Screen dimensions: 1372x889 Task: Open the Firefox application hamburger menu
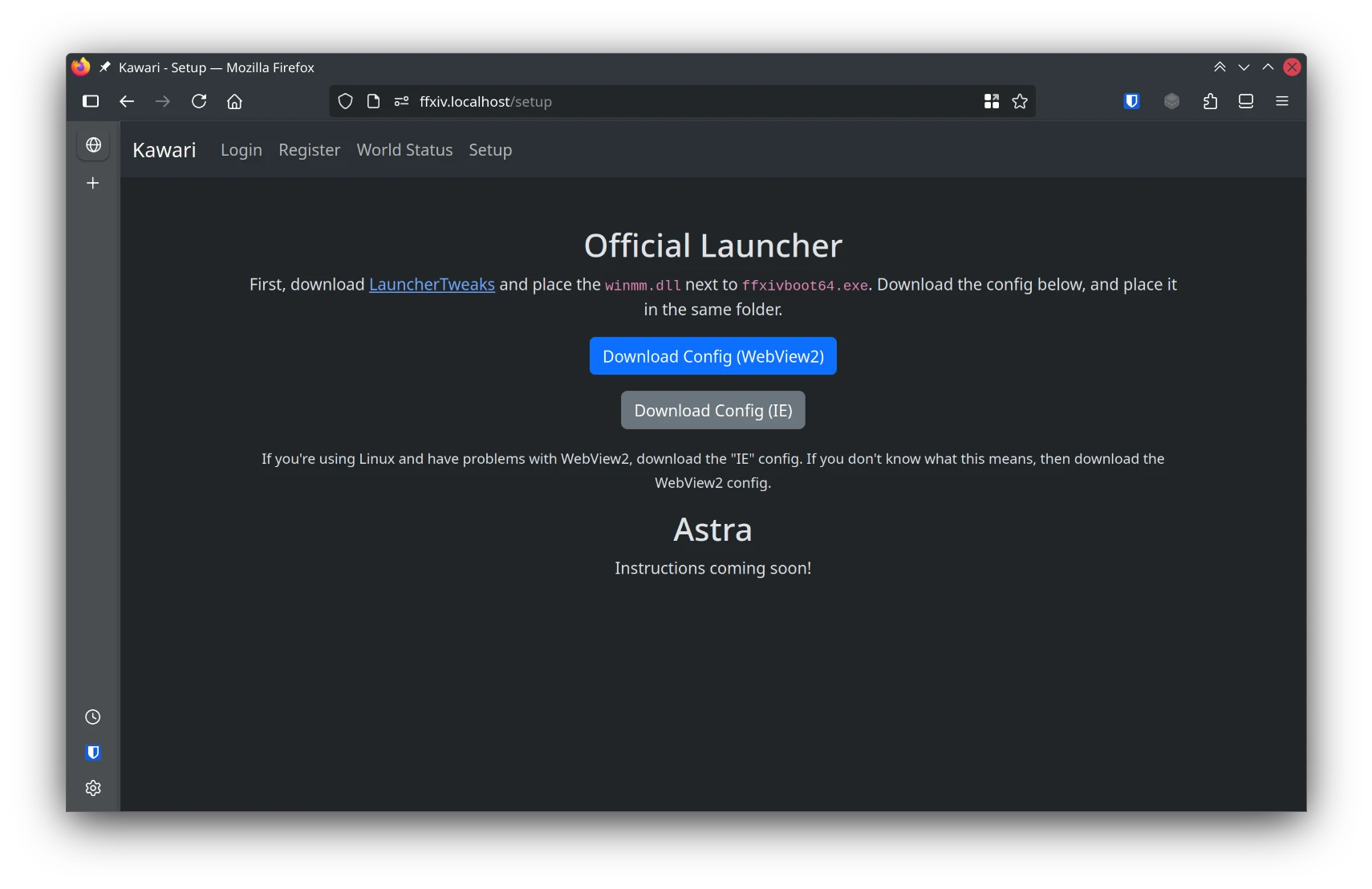pyautogui.click(x=1282, y=101)
